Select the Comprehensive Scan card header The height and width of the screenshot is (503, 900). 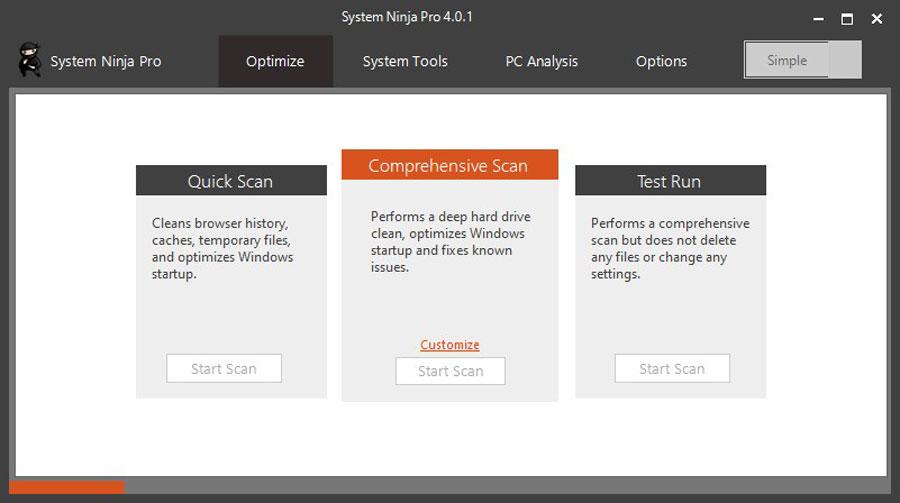tap(449, 165)
